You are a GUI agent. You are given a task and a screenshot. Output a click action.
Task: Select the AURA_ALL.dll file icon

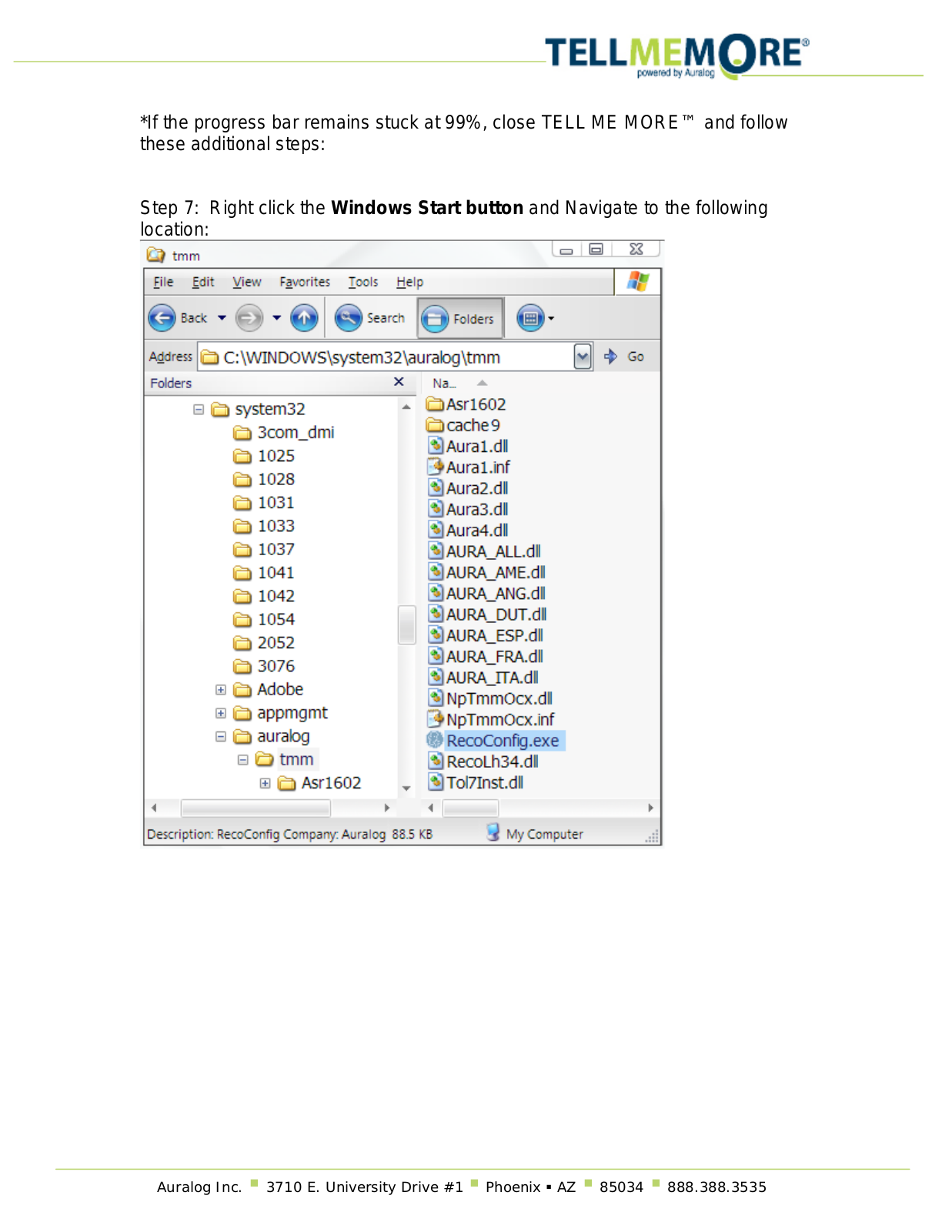click(436, 551)
